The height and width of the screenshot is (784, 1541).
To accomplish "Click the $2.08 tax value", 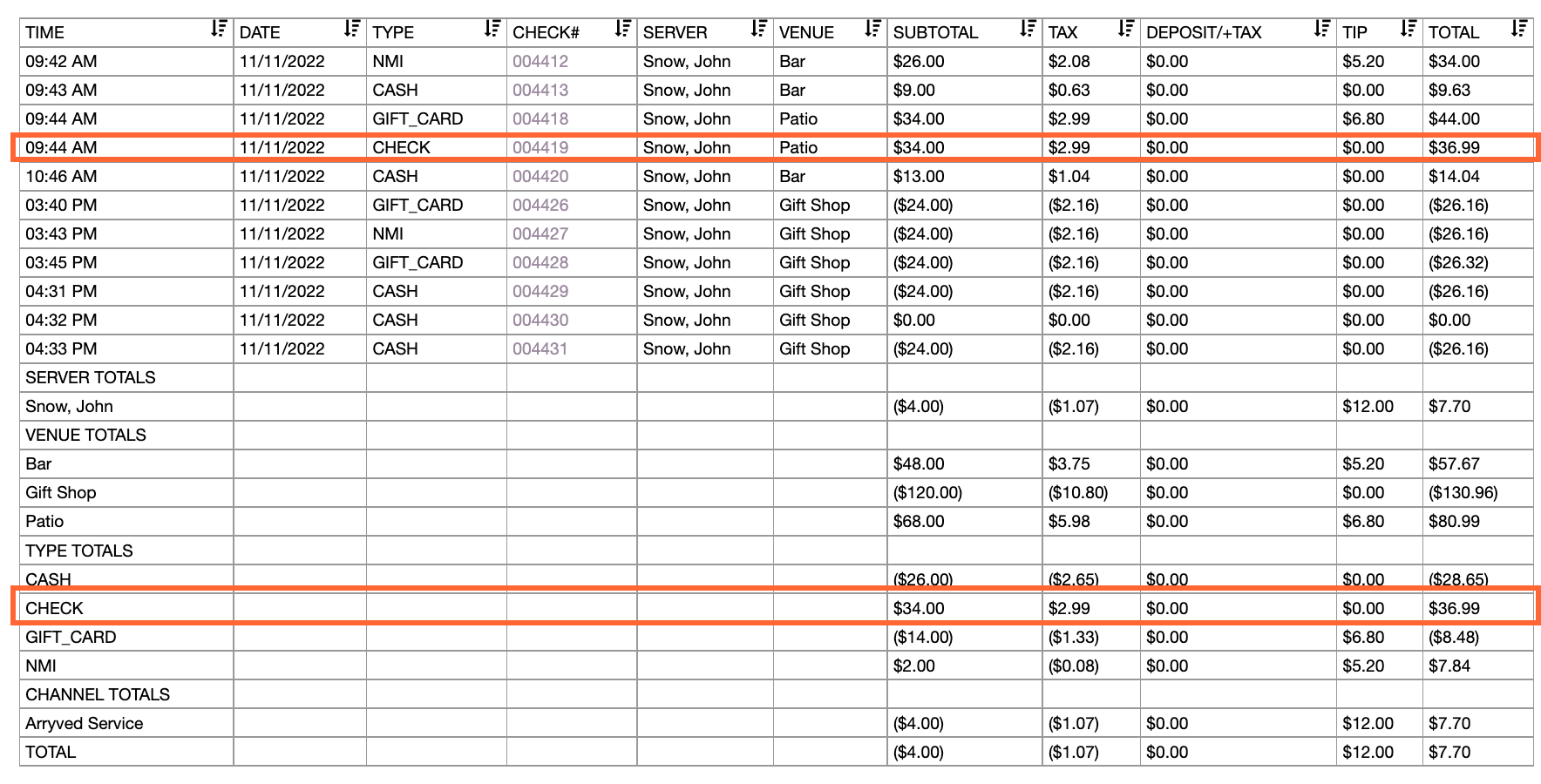I will pyautogui.click(x=1069, y=61).
